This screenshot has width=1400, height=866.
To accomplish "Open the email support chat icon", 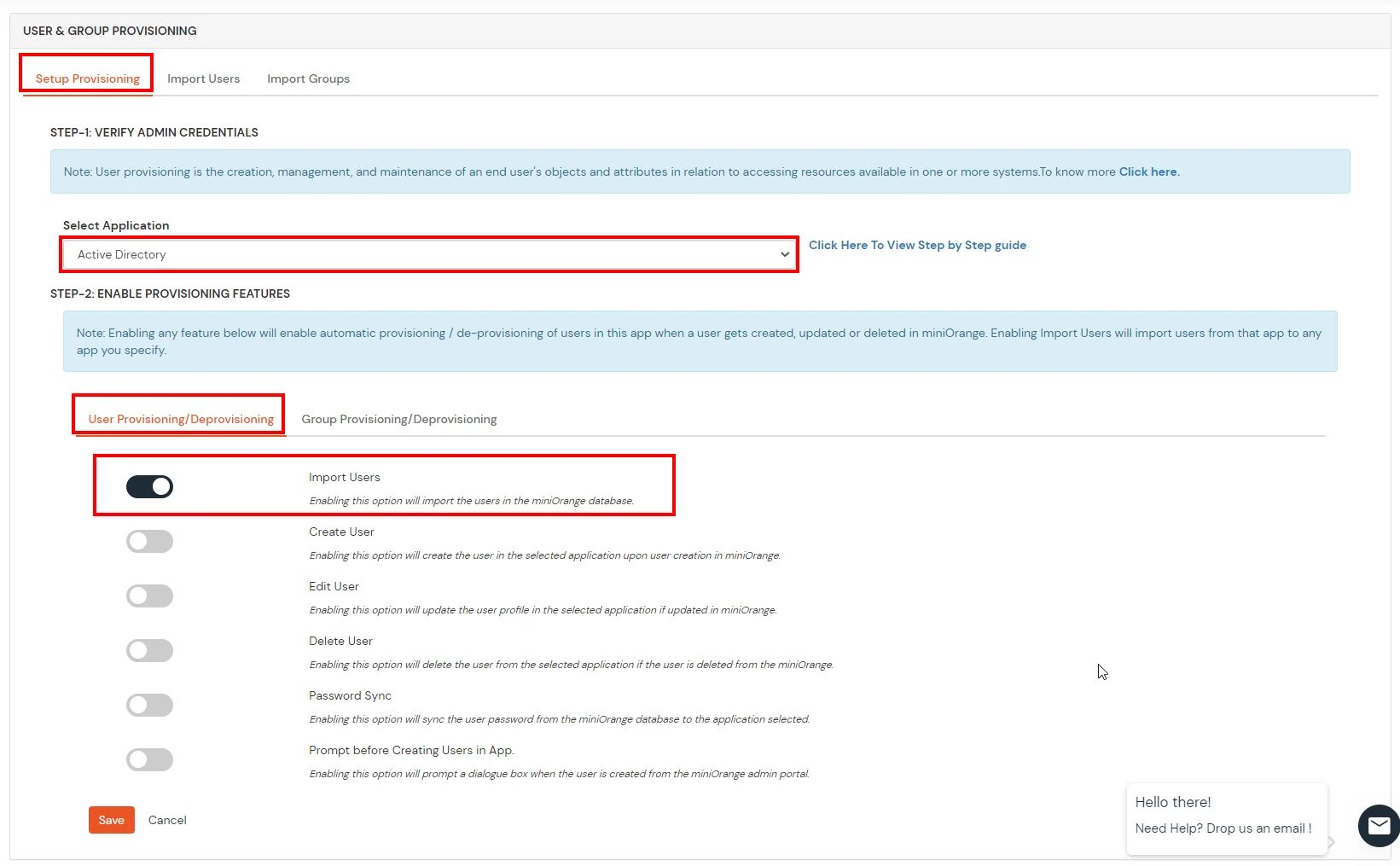I will (x=1379, y=825).
